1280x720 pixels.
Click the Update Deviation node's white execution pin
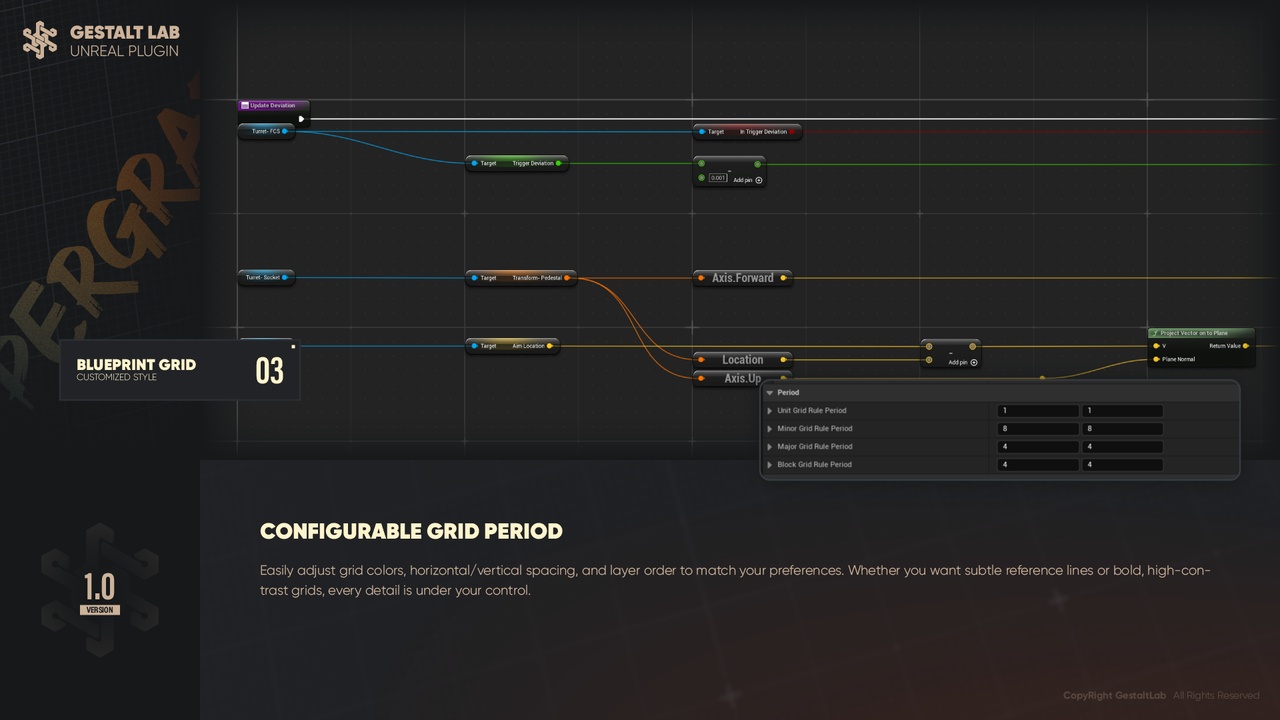click(x=301, y=119)
